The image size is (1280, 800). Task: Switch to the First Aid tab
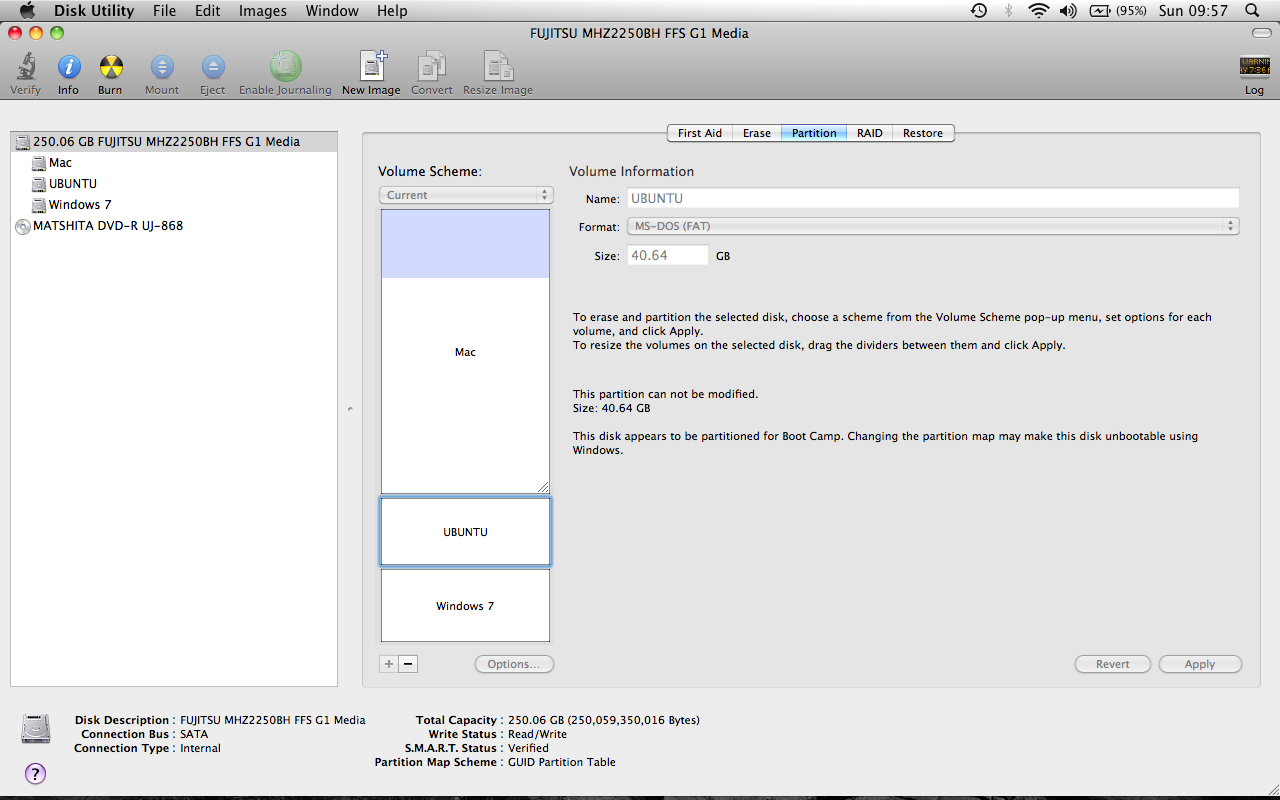[x=699, y=133]
